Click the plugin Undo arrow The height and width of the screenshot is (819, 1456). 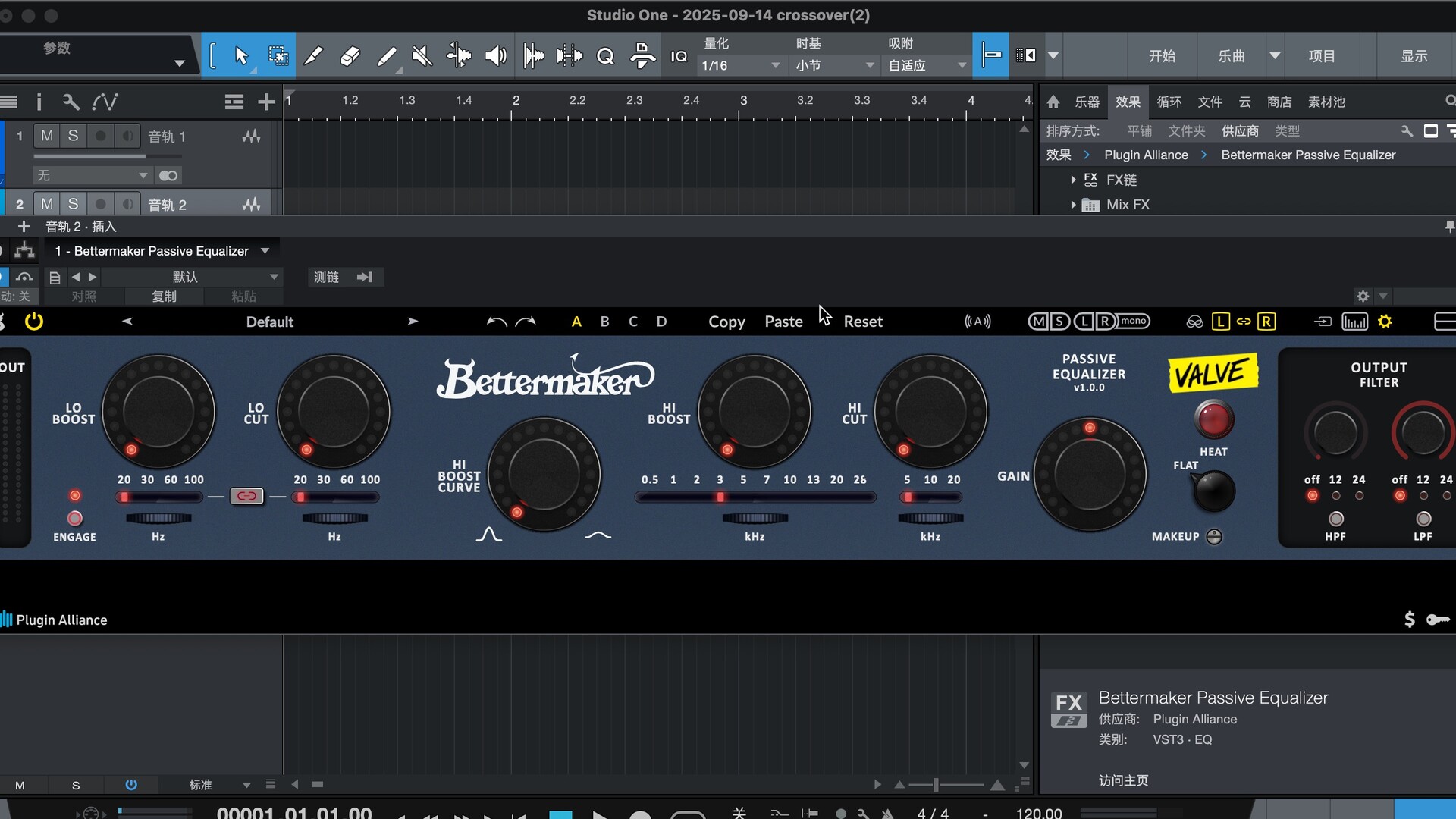click(497, 322)
